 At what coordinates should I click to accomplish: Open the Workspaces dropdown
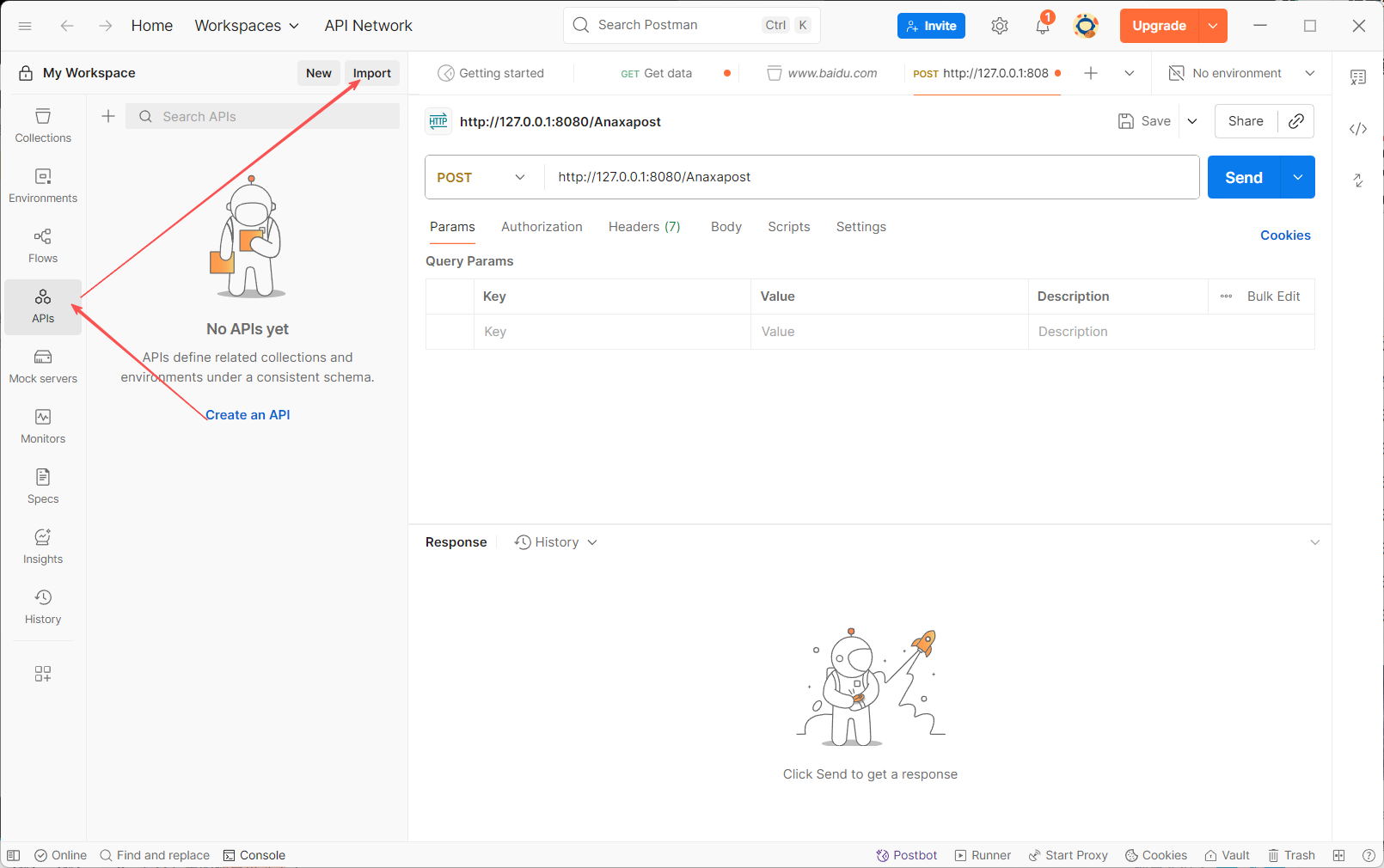coord(247,26)
